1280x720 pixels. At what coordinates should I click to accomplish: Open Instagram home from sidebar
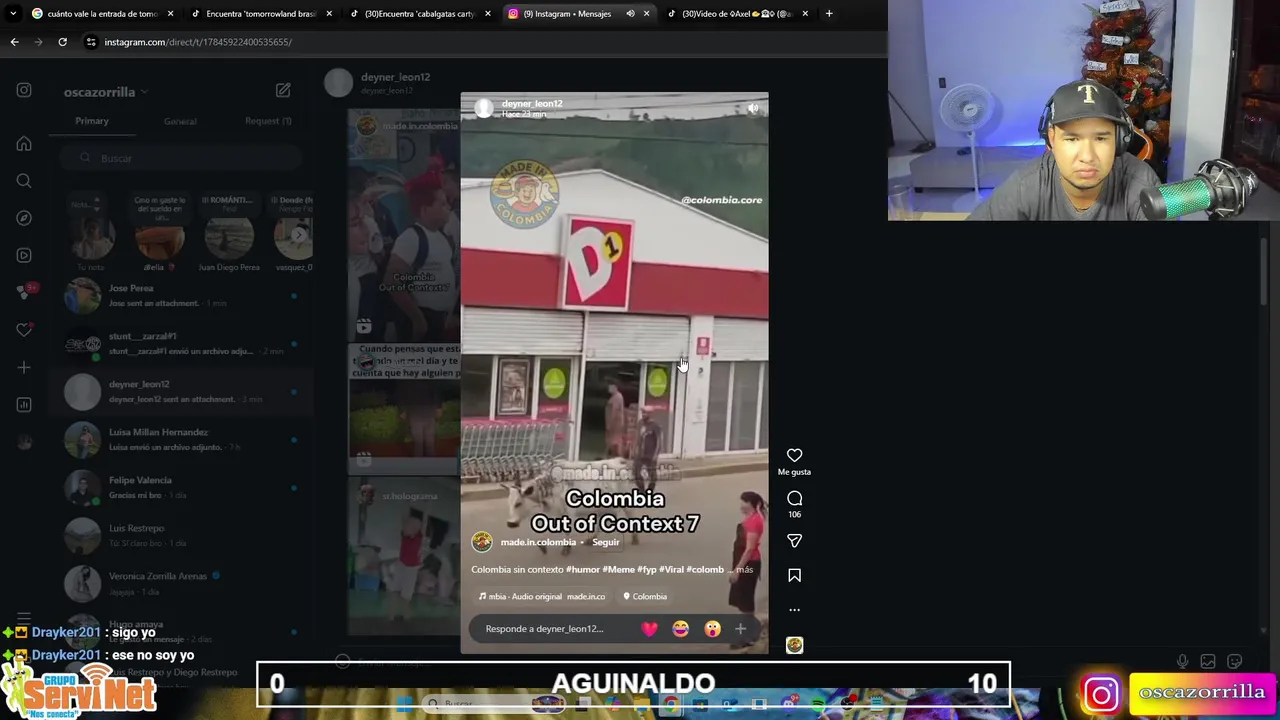coord(24,143)
